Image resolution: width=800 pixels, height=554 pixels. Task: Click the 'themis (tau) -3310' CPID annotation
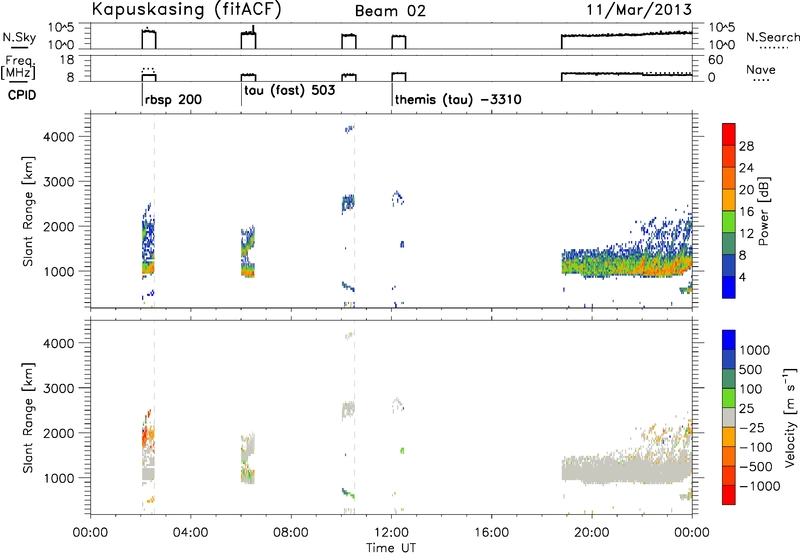pyautogui.click(x=458, y=99)
